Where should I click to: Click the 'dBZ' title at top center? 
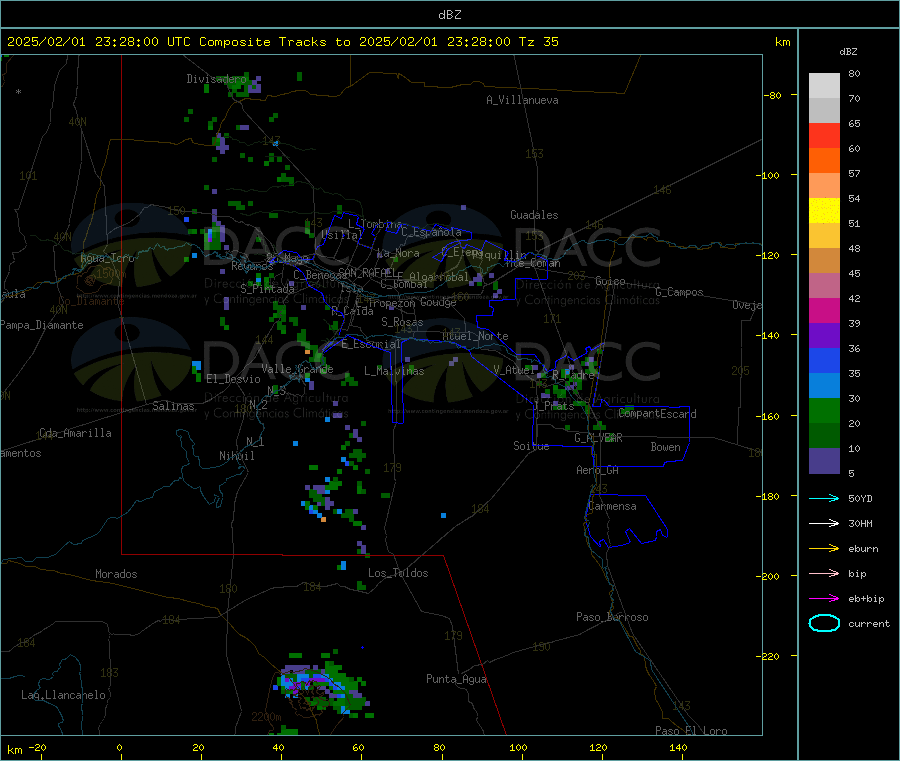449,15
